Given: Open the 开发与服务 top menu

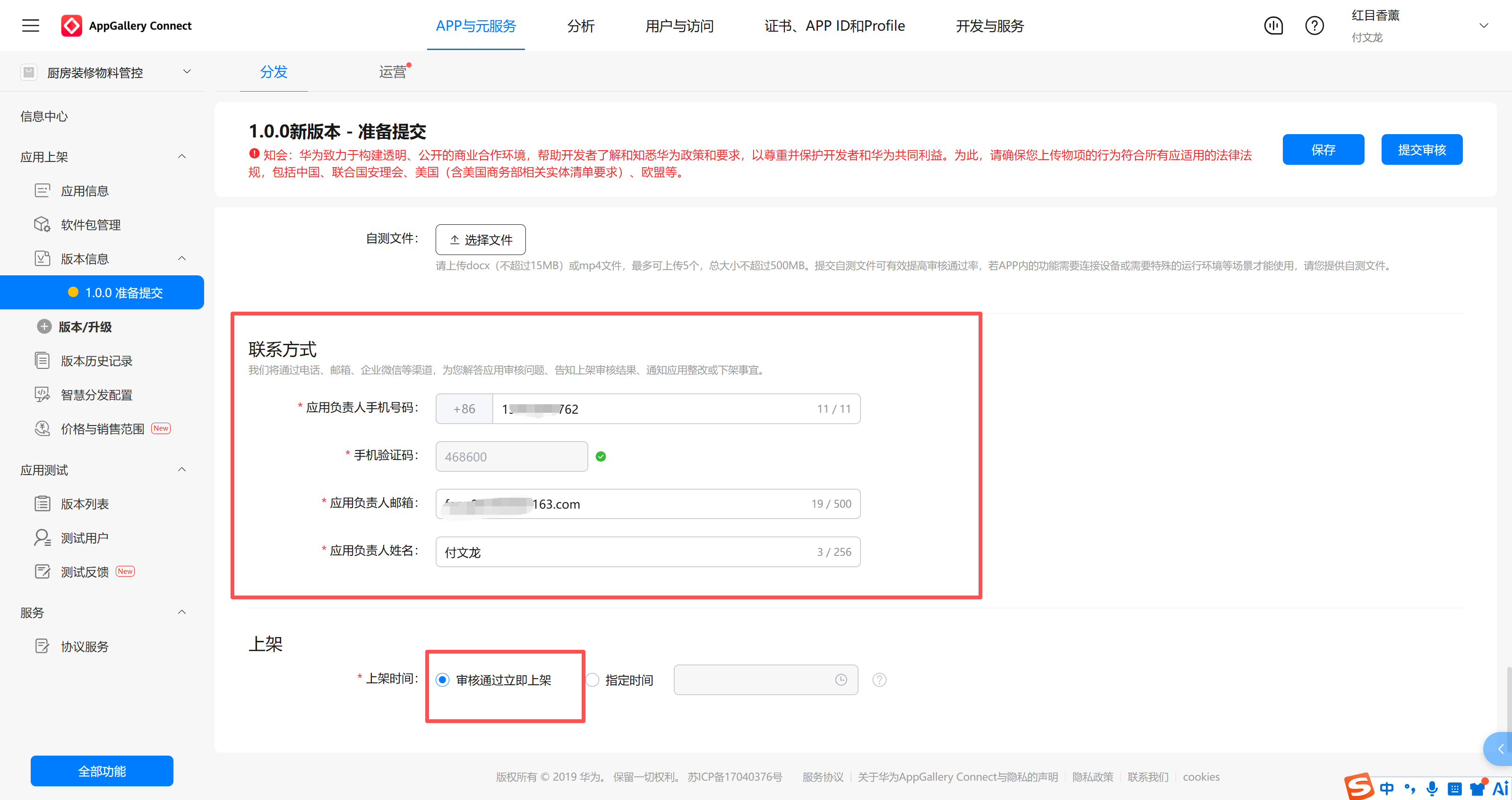Looking at the screenshot, I should pyautogui.click(x=989, y=26).
